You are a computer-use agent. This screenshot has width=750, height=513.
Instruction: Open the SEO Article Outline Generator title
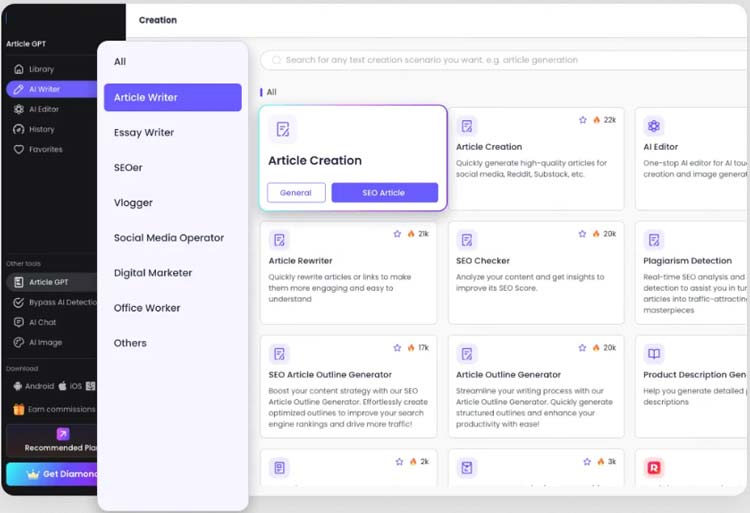tap(330, 375)
